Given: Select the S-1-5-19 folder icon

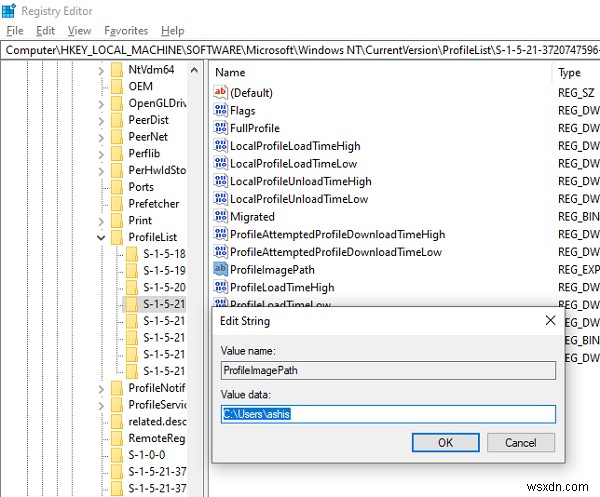Looking at the screenshot, I should point(132,271).
